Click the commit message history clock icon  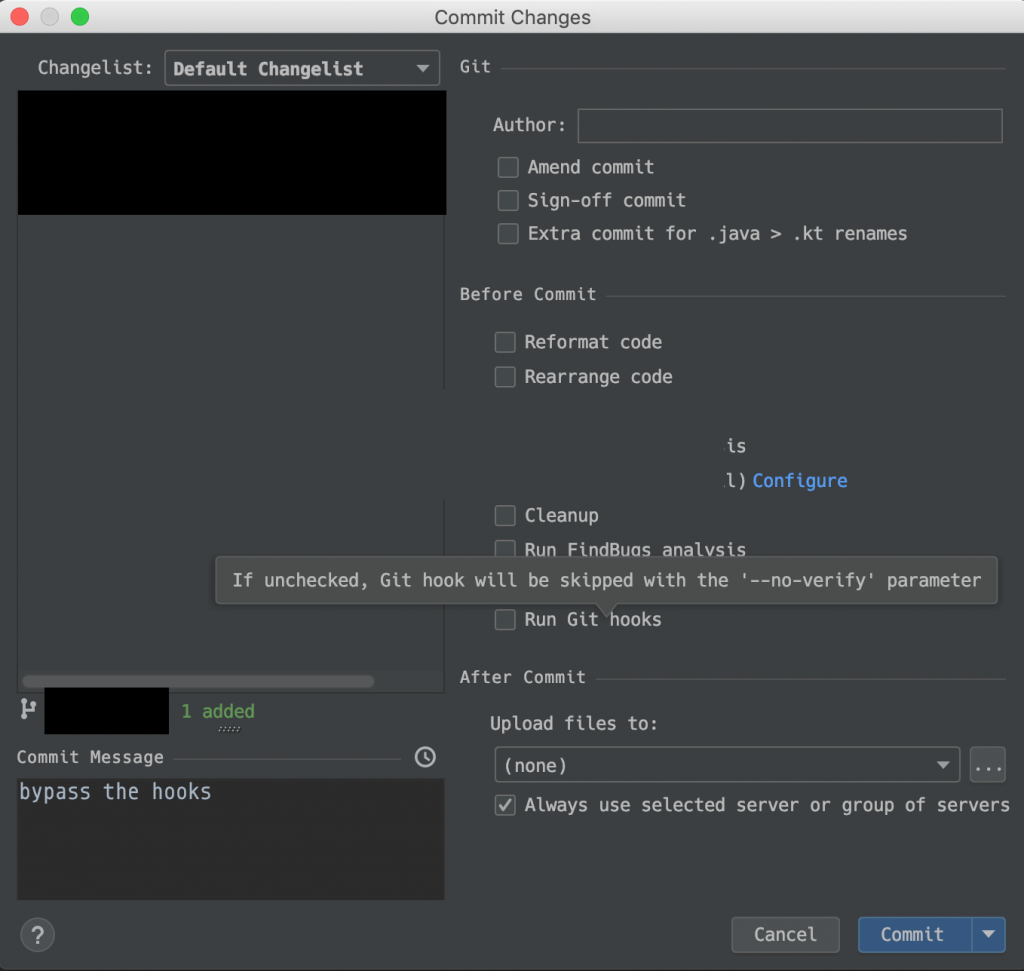[425, 757]
